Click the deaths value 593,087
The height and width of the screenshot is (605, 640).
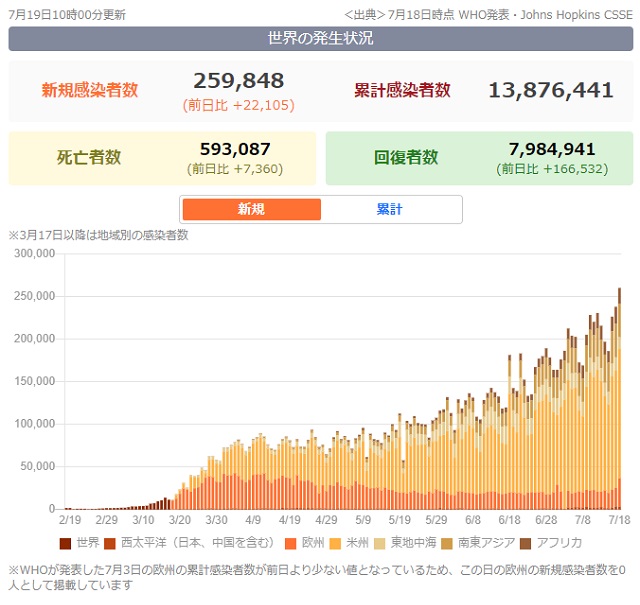235,149
